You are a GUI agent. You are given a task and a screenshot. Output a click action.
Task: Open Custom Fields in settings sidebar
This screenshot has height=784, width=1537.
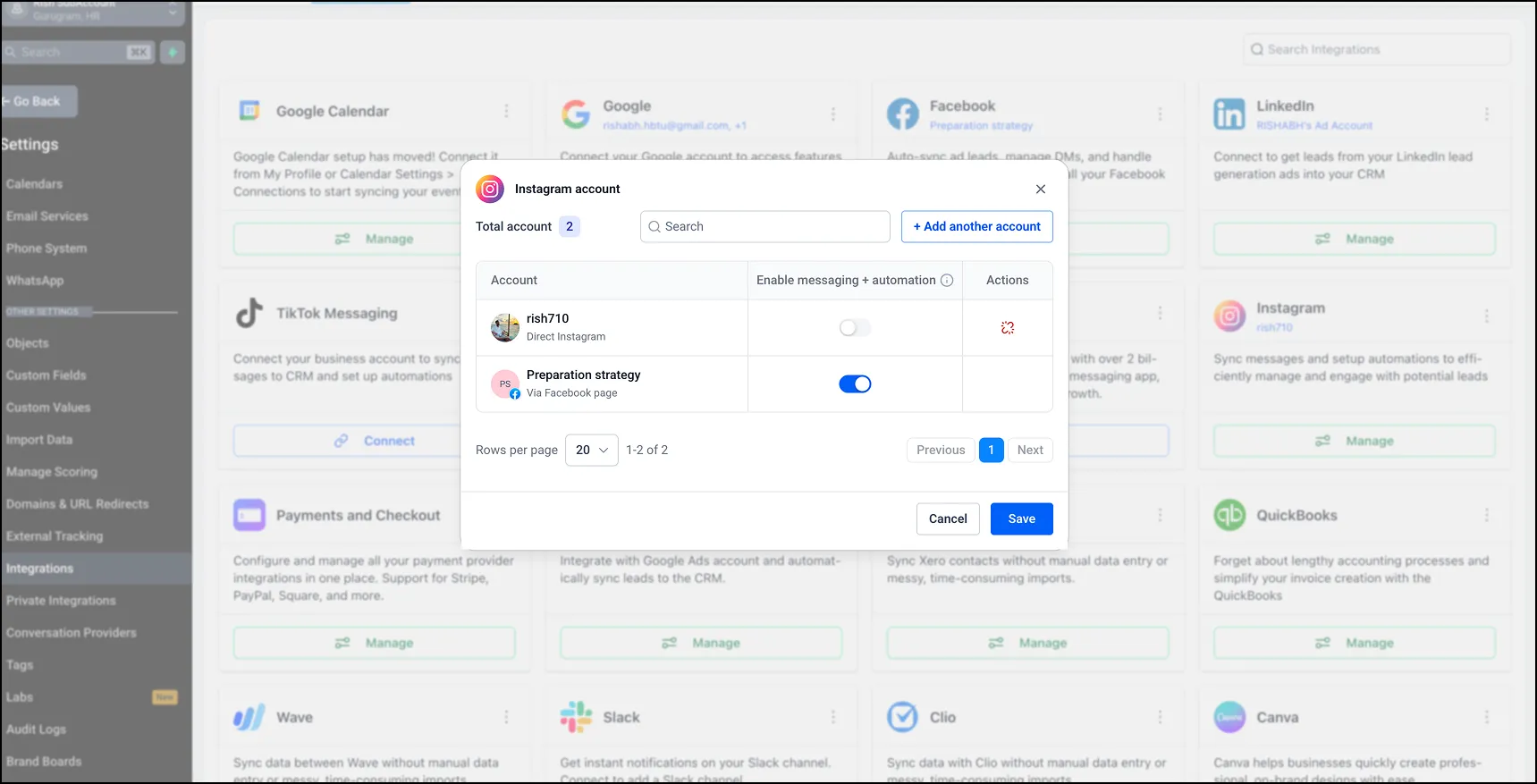46,375
